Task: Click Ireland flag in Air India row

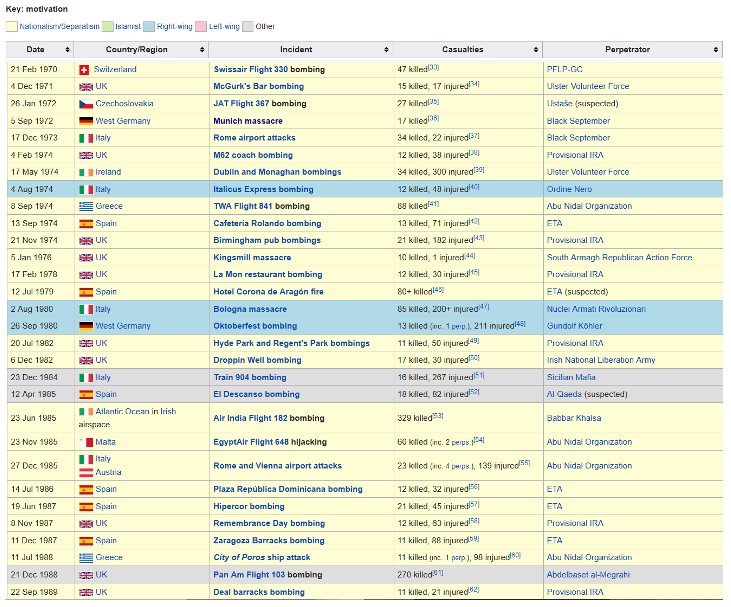Action: pyautogui.click(x=86, y=412)
